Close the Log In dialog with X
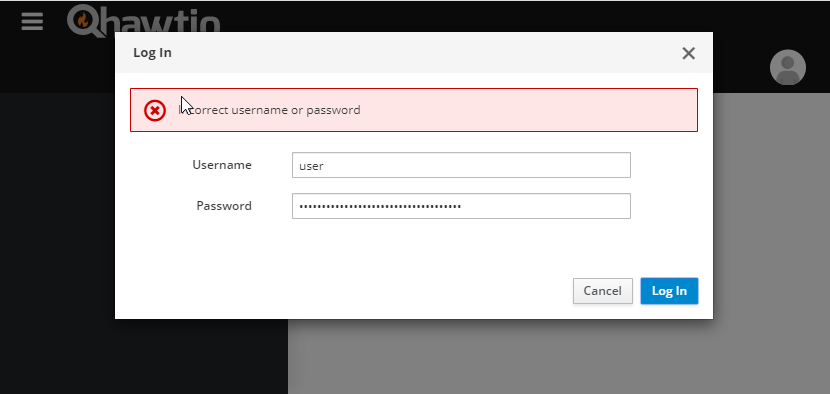The width and height of the screenshot is (830, 394). pos(688,53)
